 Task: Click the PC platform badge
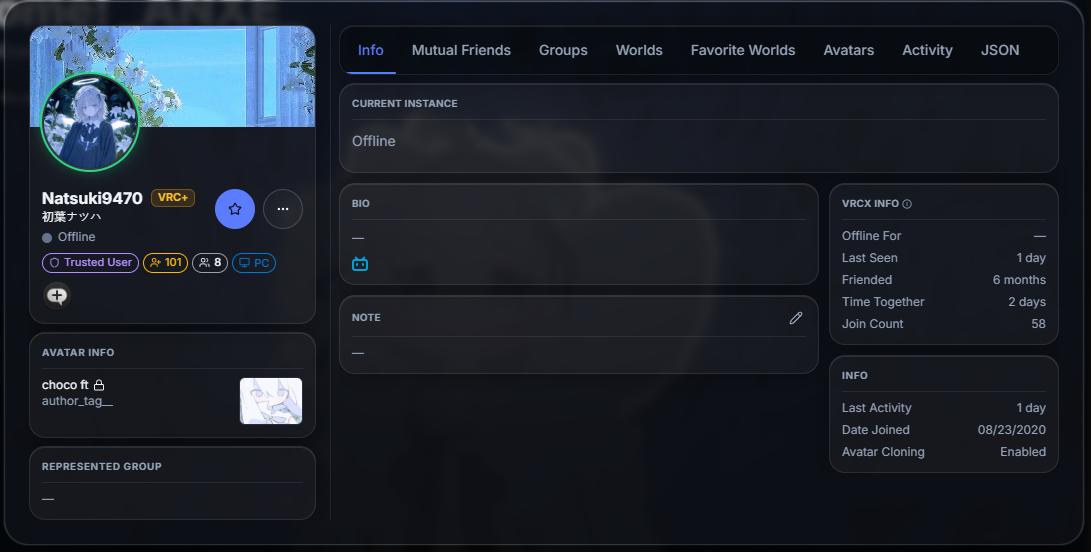[x=254, y=262]
